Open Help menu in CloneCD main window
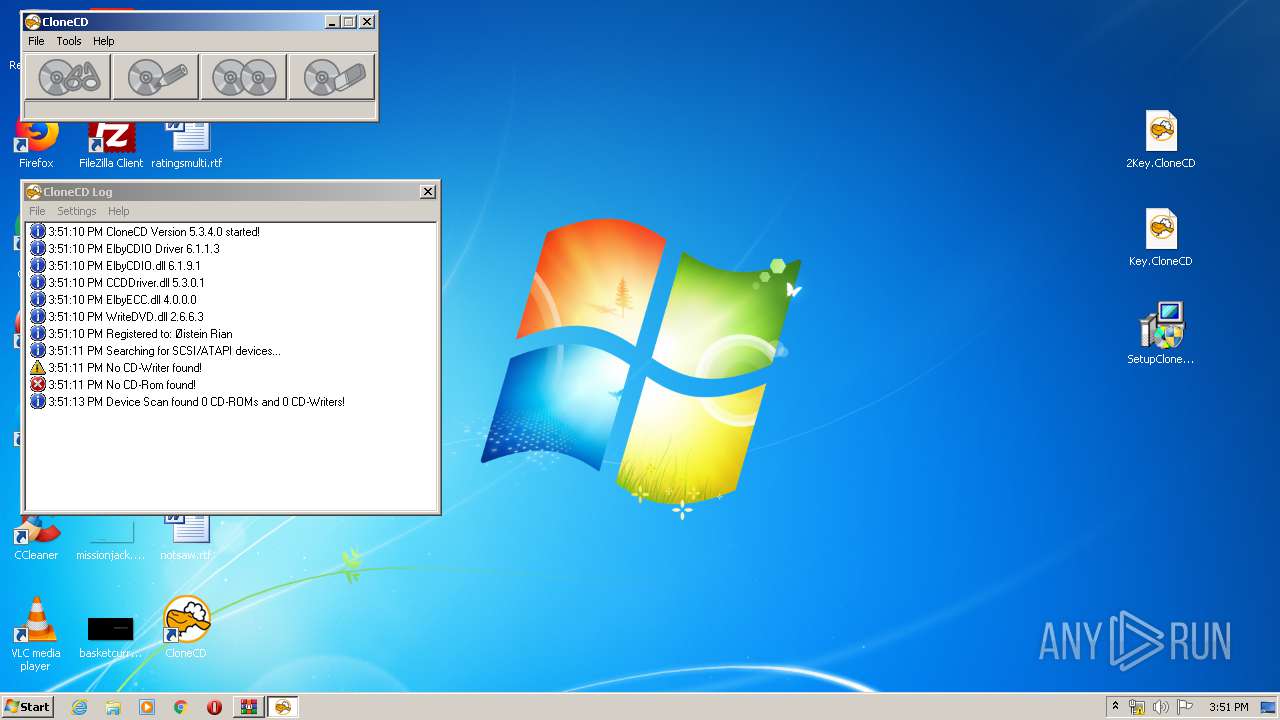This screenshot has height=720, width=1280. (x=104, y=41)
